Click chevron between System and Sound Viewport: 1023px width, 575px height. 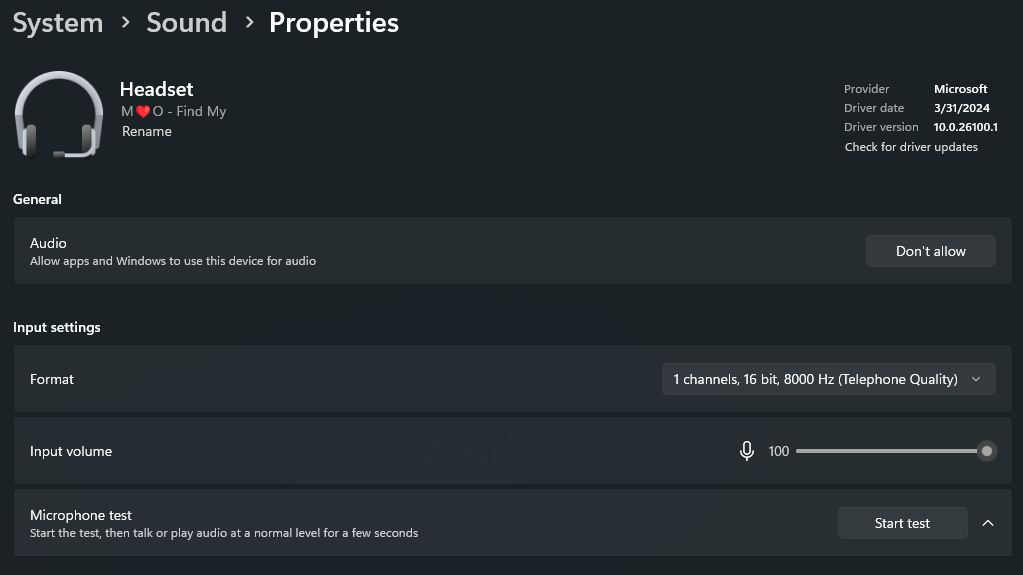click(125, 23)
